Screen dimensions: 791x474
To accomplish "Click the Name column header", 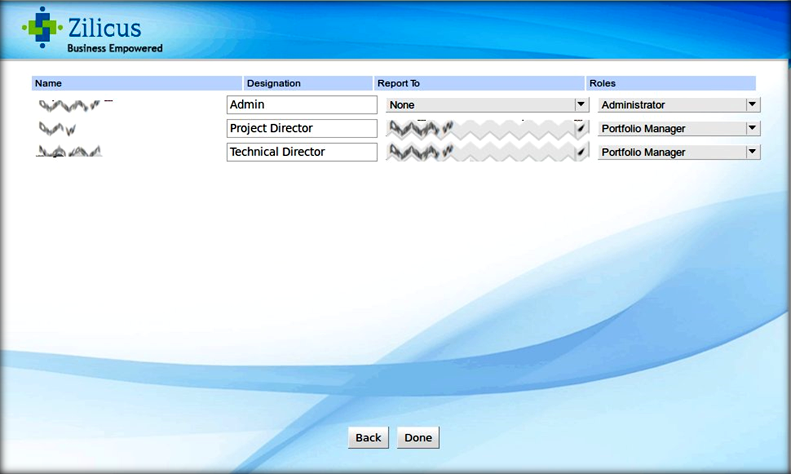I will (x=49, y=84).
